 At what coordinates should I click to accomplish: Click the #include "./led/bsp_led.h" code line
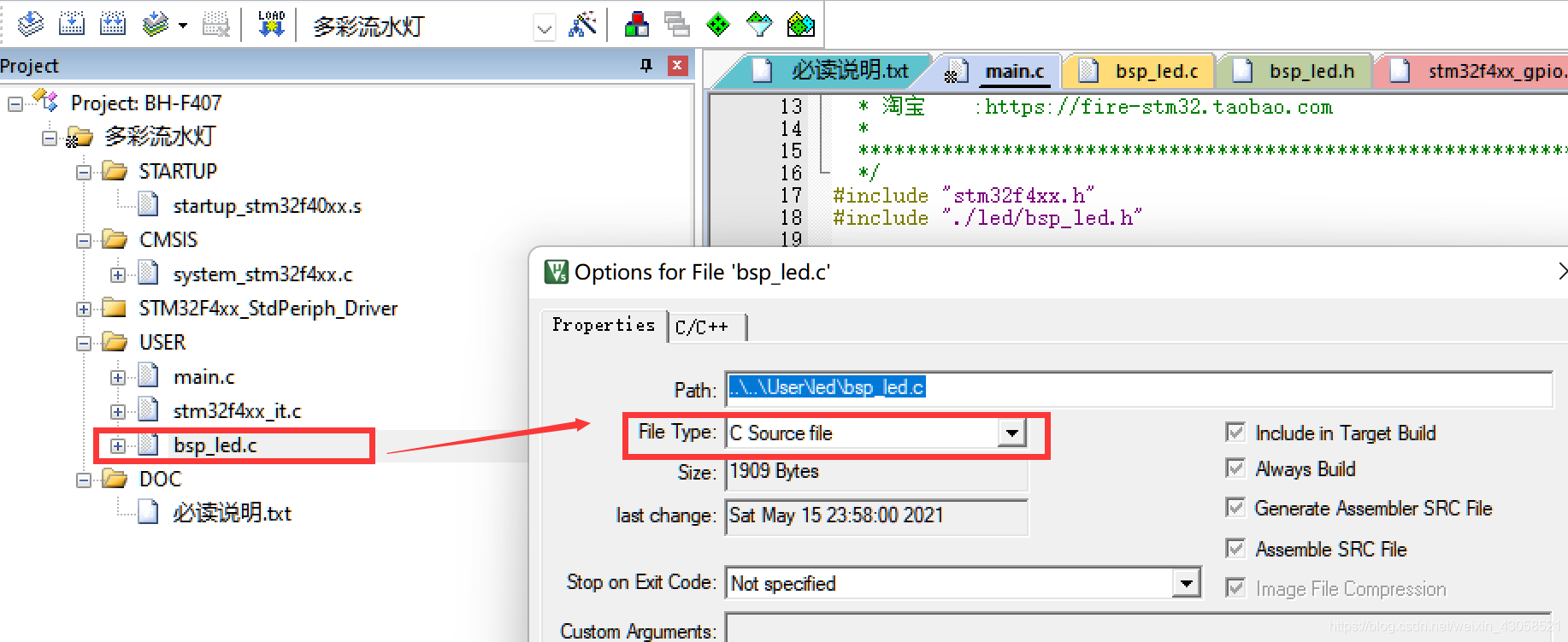(987, 218)
